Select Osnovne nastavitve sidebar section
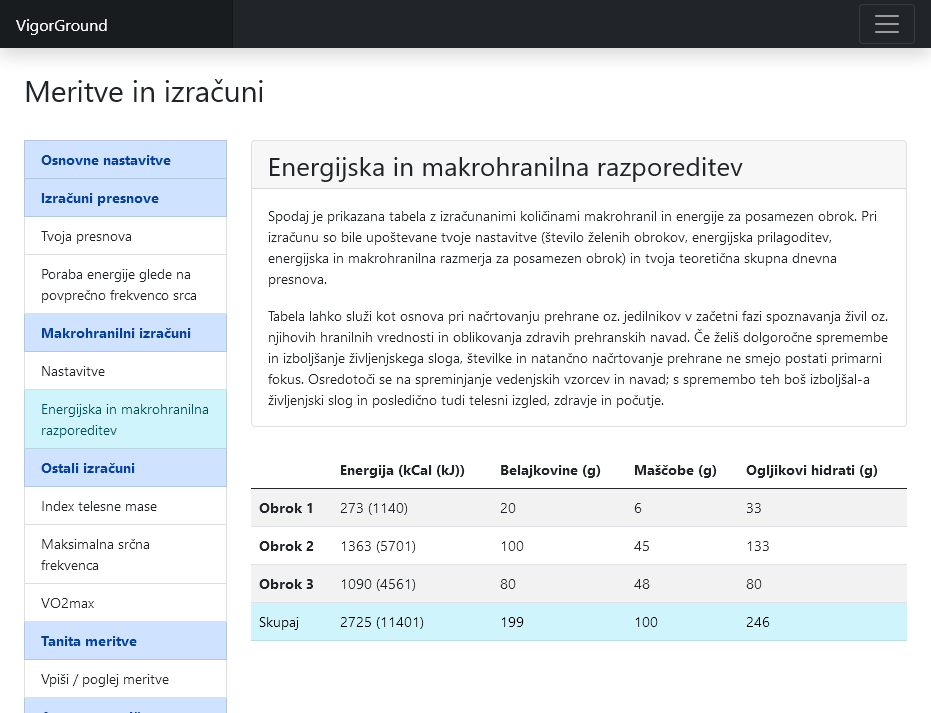931x713 pixels. pyautogui.click(x=106, y=160)
